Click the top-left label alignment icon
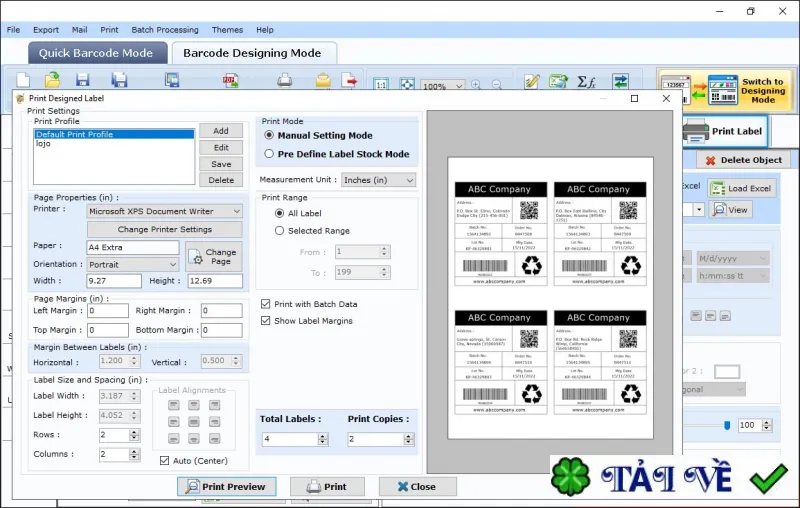The width and height of the screenshot is (800, 508). (173, 405)
